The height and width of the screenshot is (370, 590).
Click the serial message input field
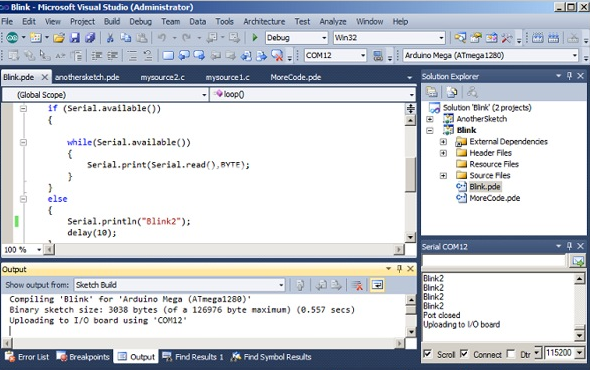pos(494,260)
